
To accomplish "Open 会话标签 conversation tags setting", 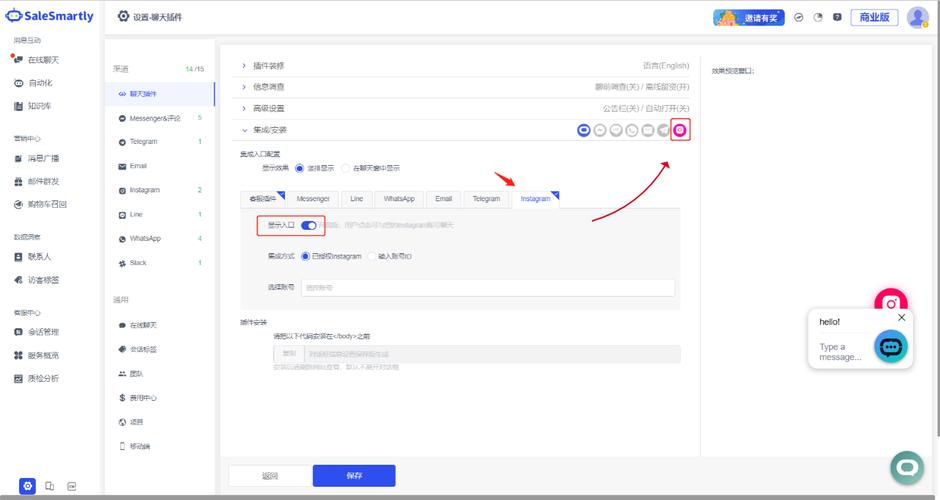I will 138,350.
